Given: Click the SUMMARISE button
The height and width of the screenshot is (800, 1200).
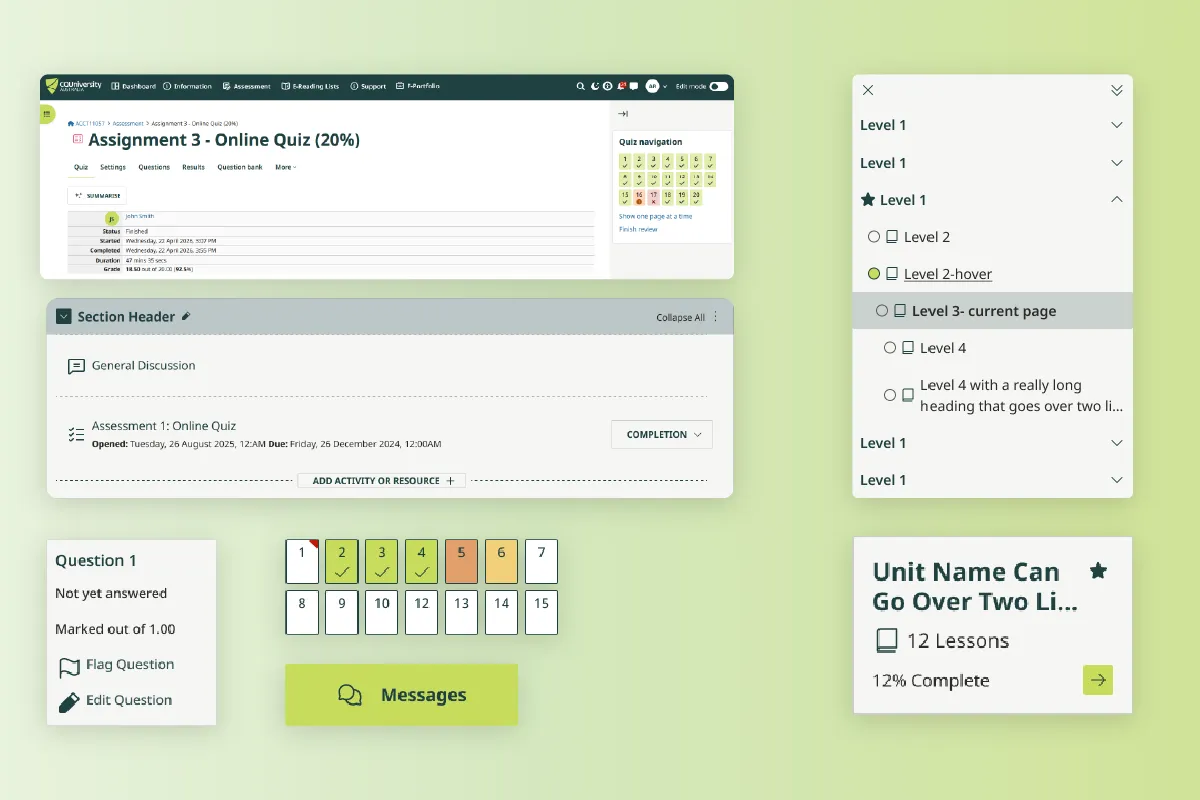Looking at the screenshot, I should point(97,196).
